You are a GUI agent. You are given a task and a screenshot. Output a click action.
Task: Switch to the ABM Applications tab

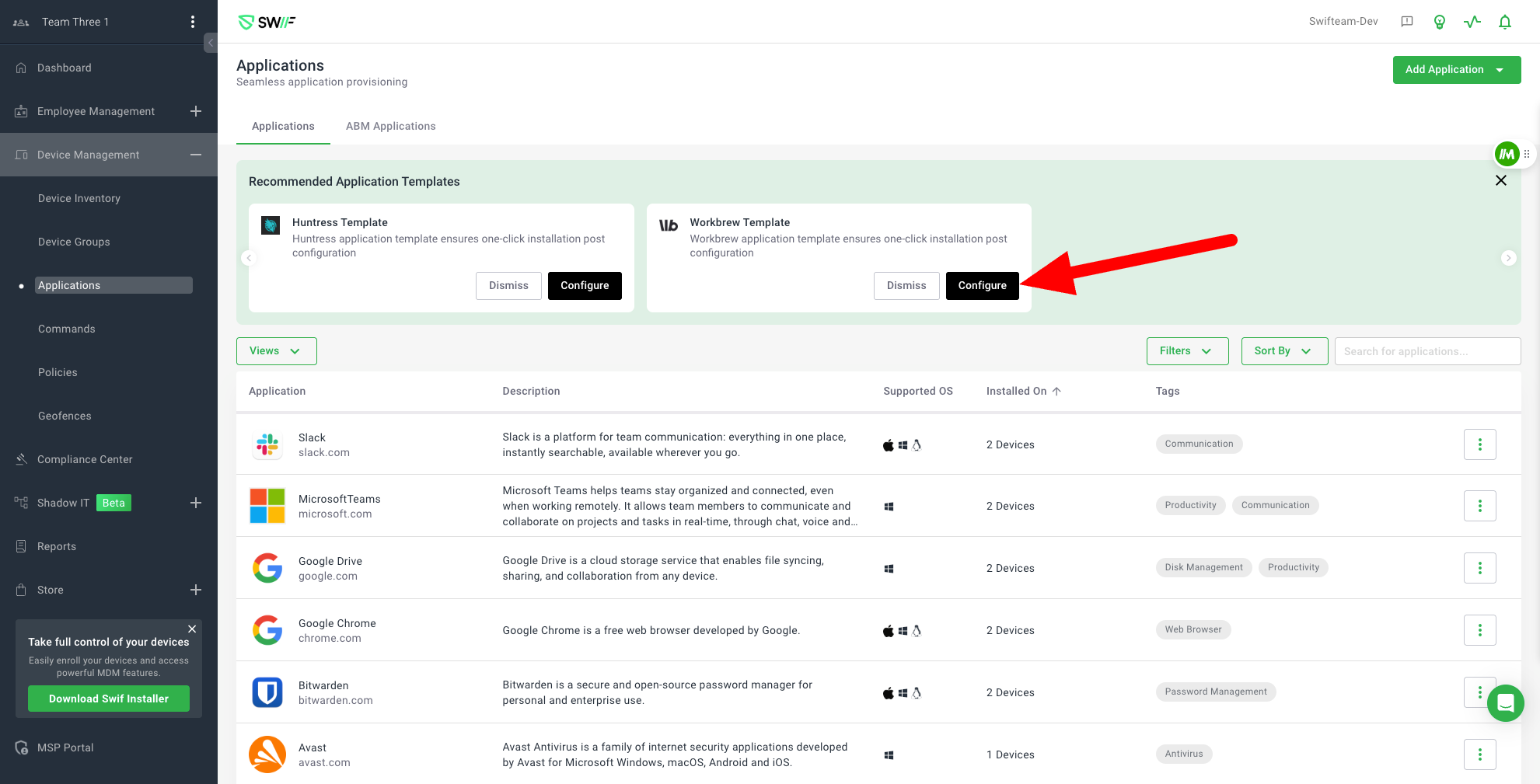point(390,126)
